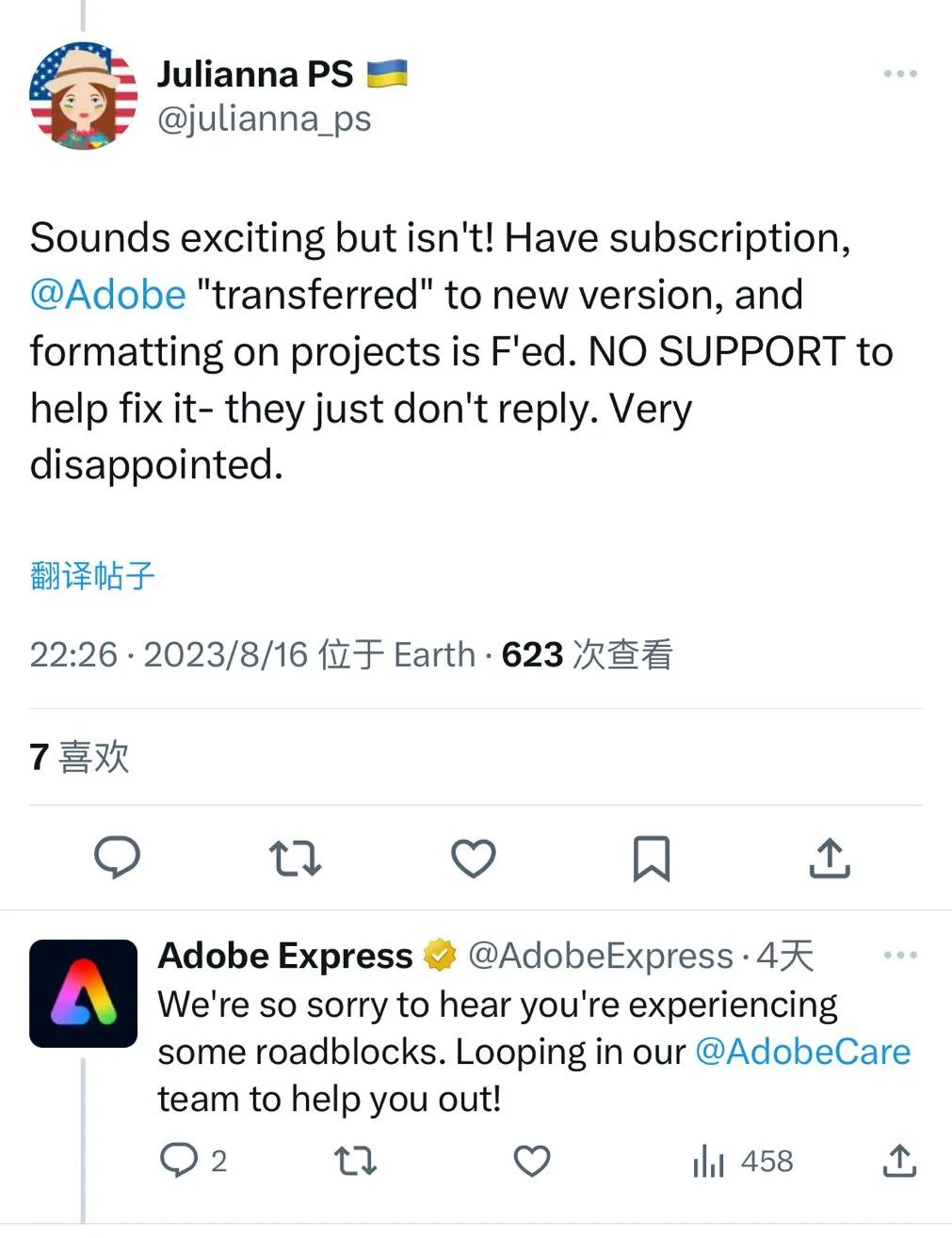The height and width of the screenshot is (1238, 952).
Task: Open Adobe Express logo avatar
Action: [83, 993]
